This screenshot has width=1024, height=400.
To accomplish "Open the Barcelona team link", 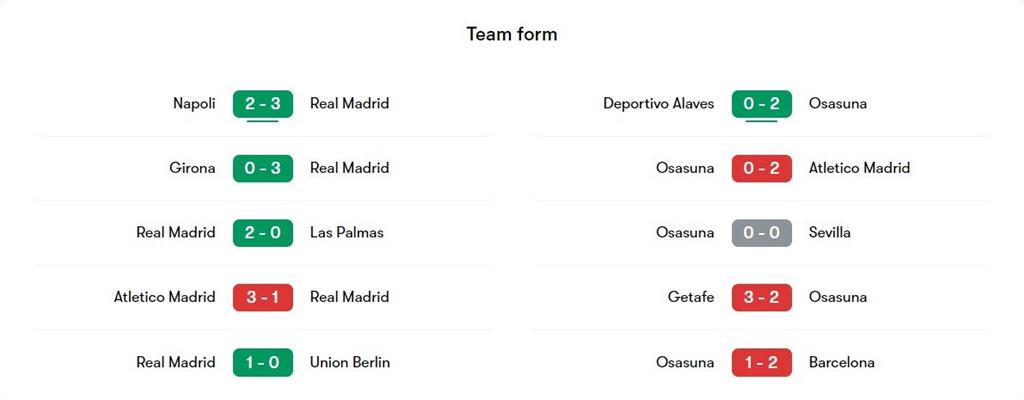I will pyautogui.click(x=842, y=362).
